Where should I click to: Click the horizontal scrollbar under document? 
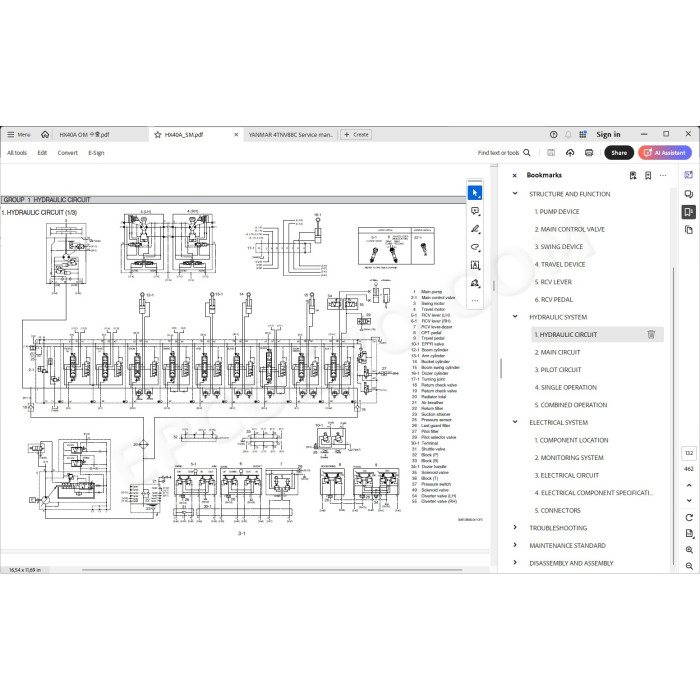pyautogui.click(x=272, y=570)
